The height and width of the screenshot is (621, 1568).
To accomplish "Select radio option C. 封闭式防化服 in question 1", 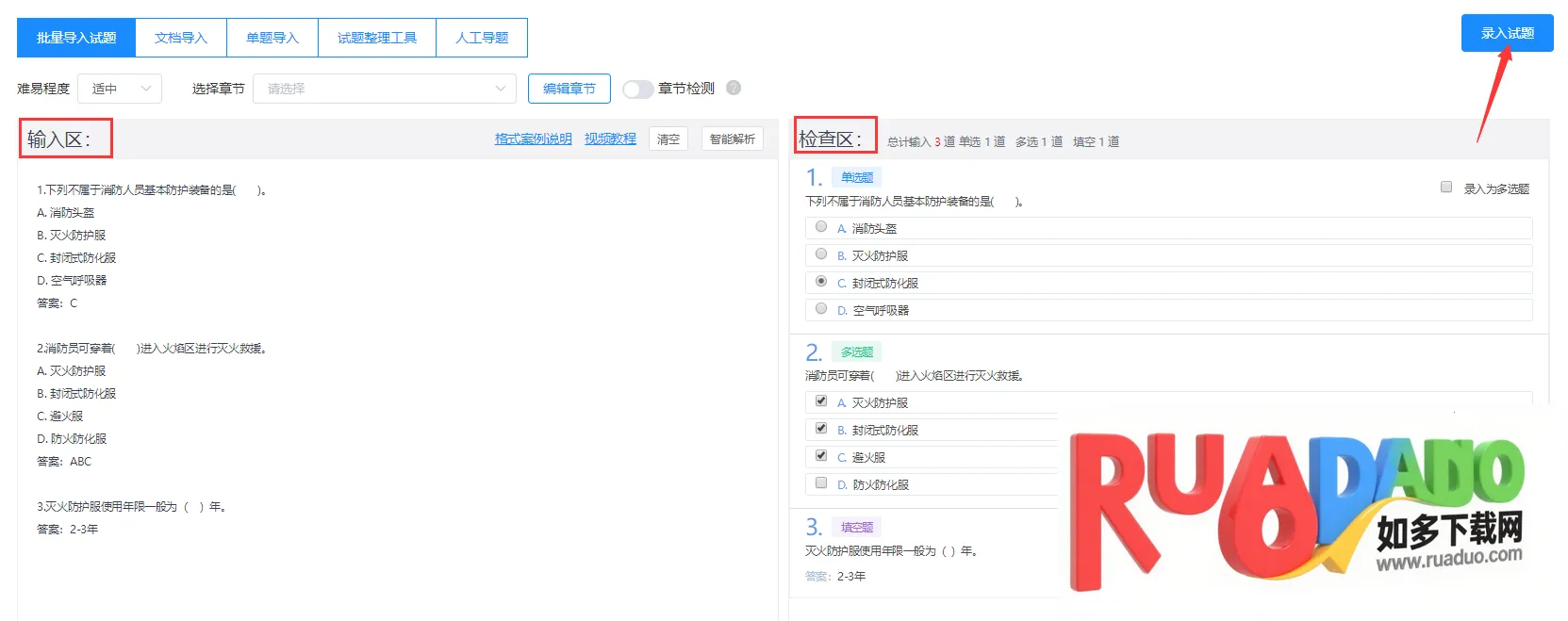I will click(821, 282).
